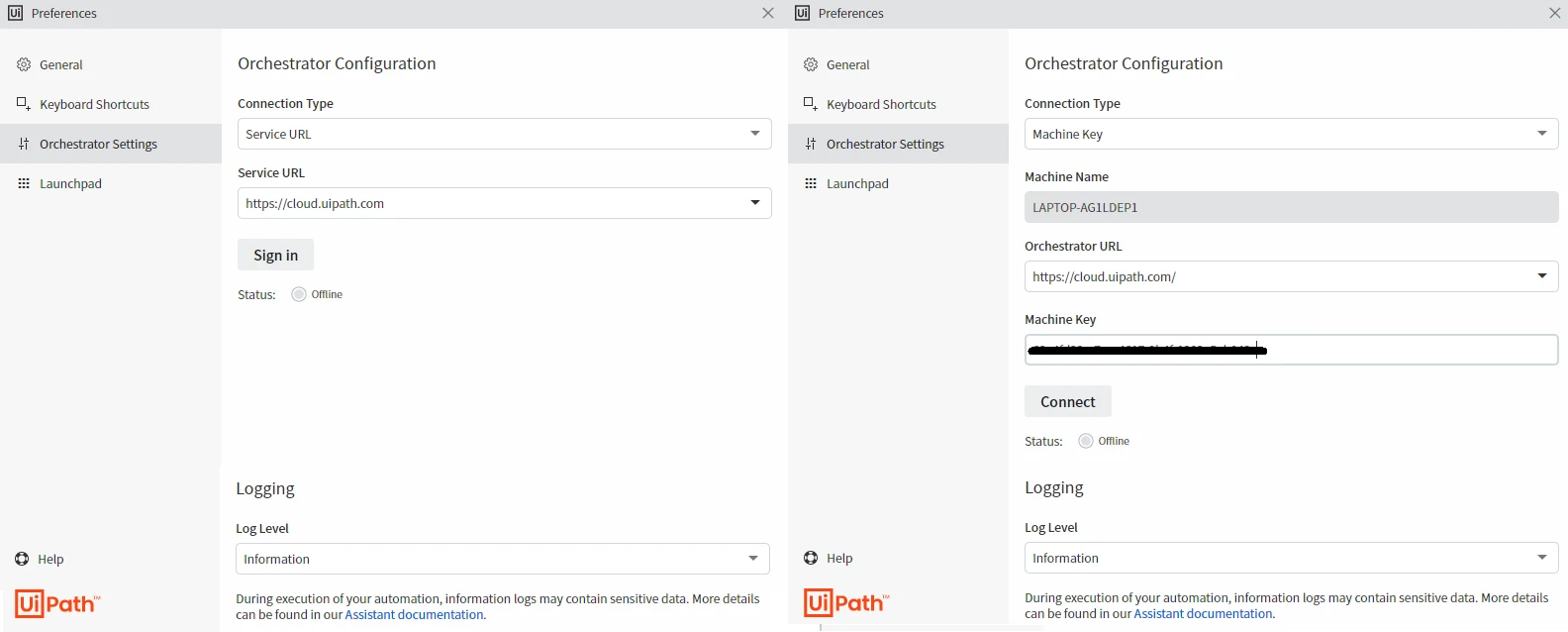Click the Machine Key label above the field
1568x632 pixels.
point(1060,319)
